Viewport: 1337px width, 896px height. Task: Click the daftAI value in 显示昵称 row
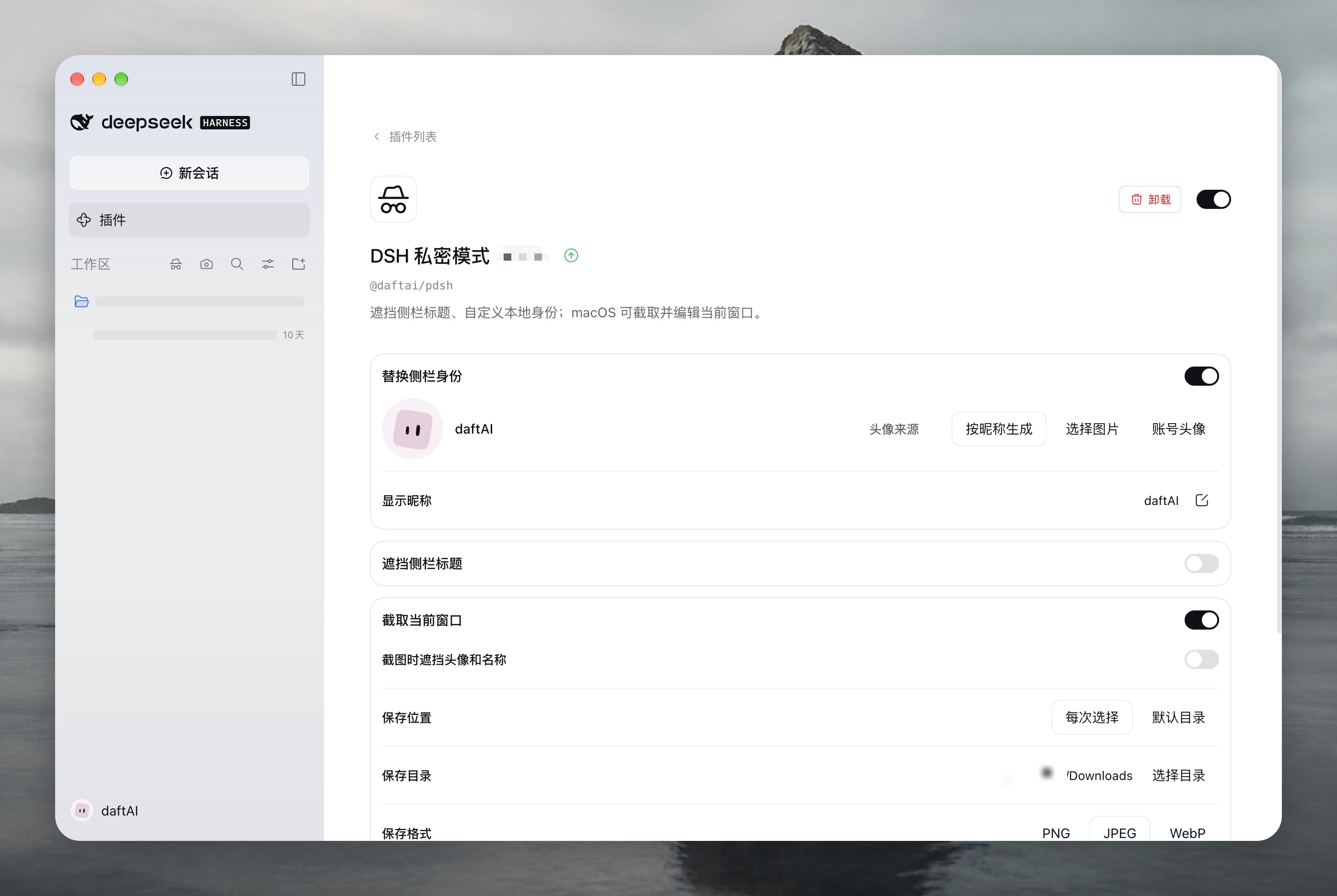pyautogui.click(x=1161, y=501)
